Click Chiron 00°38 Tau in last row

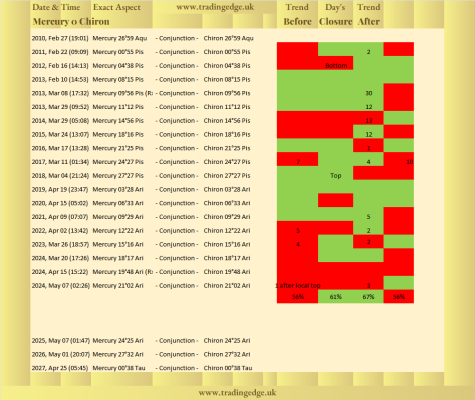coord(228,368)
